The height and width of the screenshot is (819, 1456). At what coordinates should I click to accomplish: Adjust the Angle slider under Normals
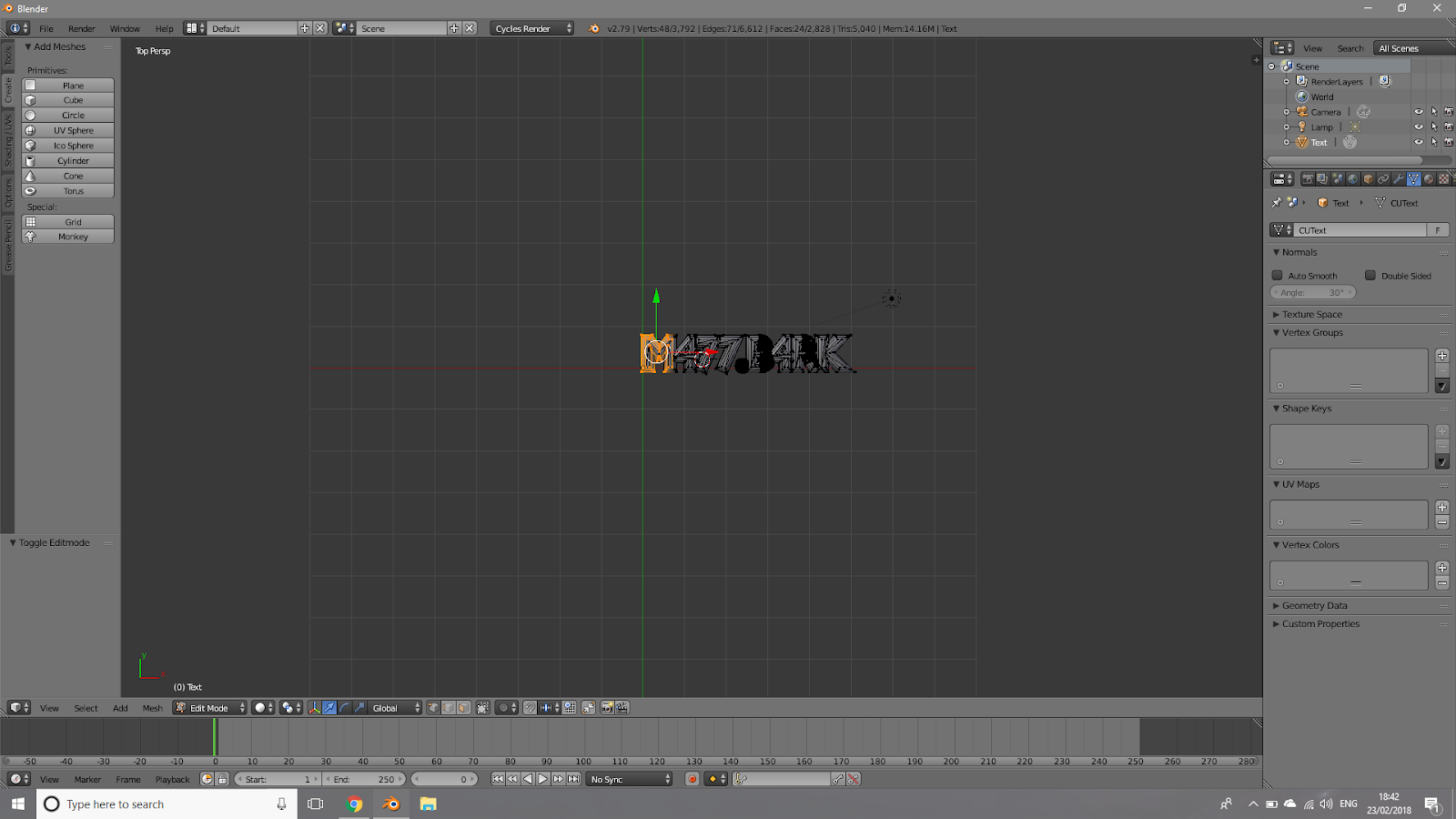(x=1313, y=291)
